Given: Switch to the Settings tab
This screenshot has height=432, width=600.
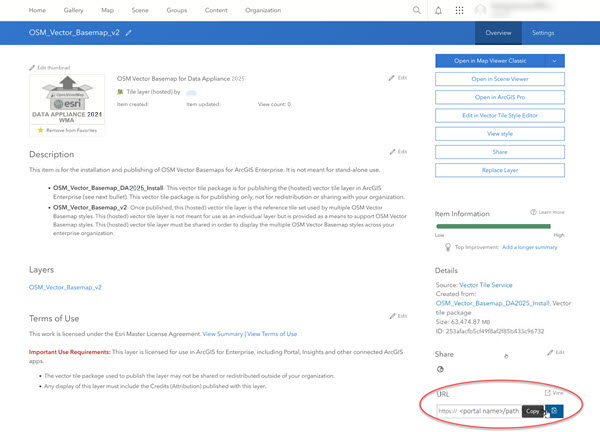Looking at the screenshot, I should coord(543,33).
